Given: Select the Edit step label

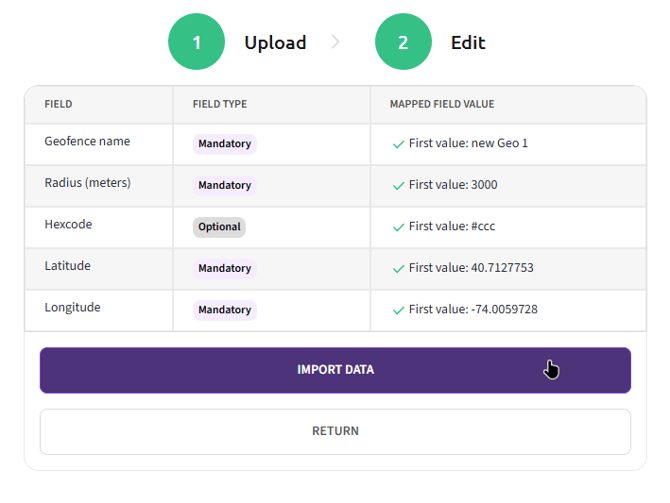Looking at the screenshot, I should pos(468,42).
